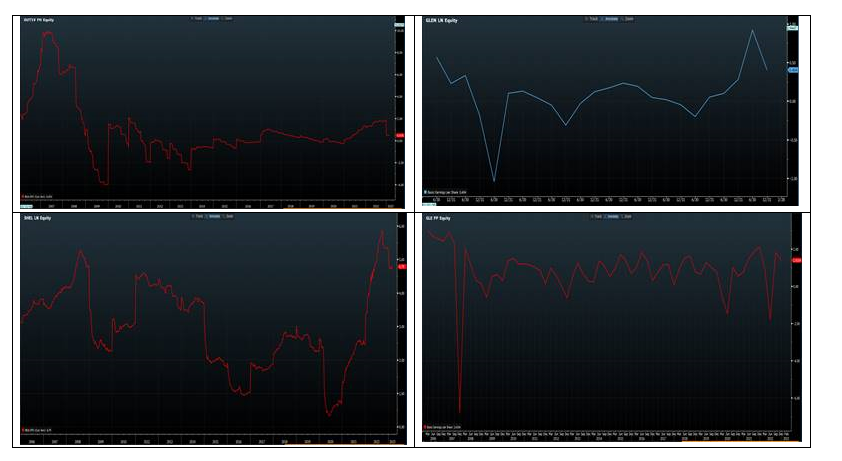
Task: Enable Zoom option in SHEL LN chart
Action: (x=229, y=217)
